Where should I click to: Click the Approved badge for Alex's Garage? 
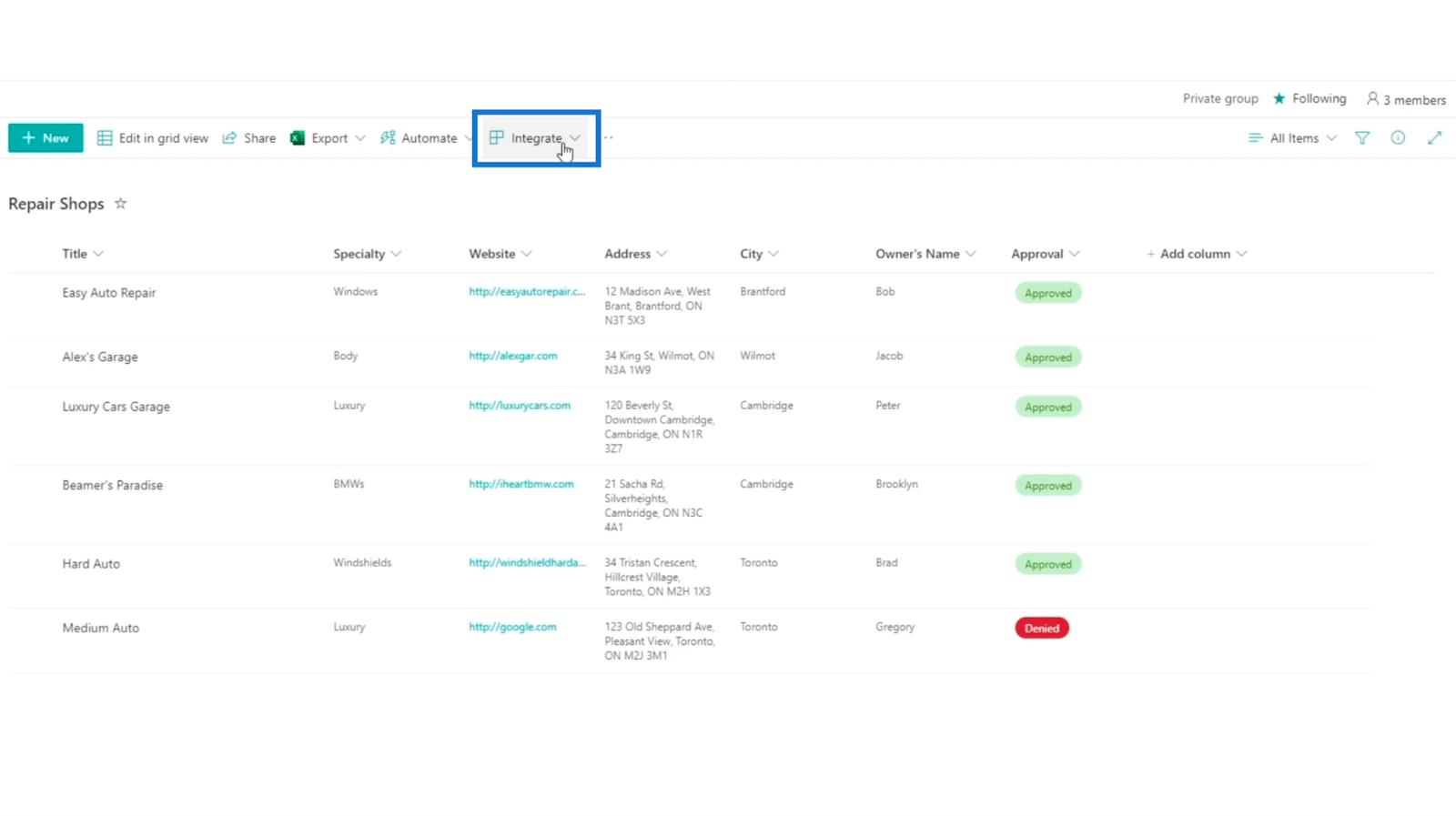[x=1048, y=358]
